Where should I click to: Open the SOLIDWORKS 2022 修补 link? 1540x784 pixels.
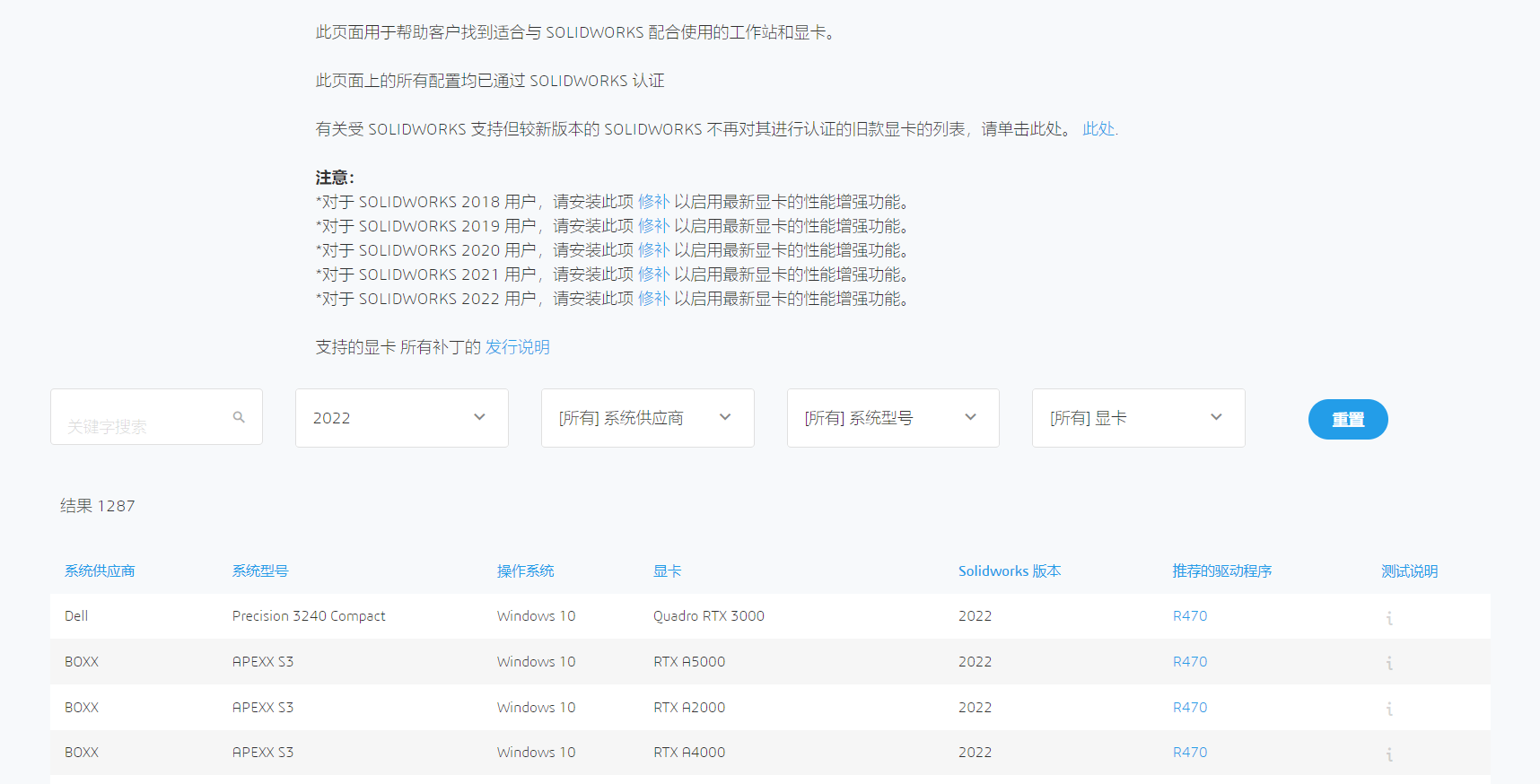(x=654, y=299)
